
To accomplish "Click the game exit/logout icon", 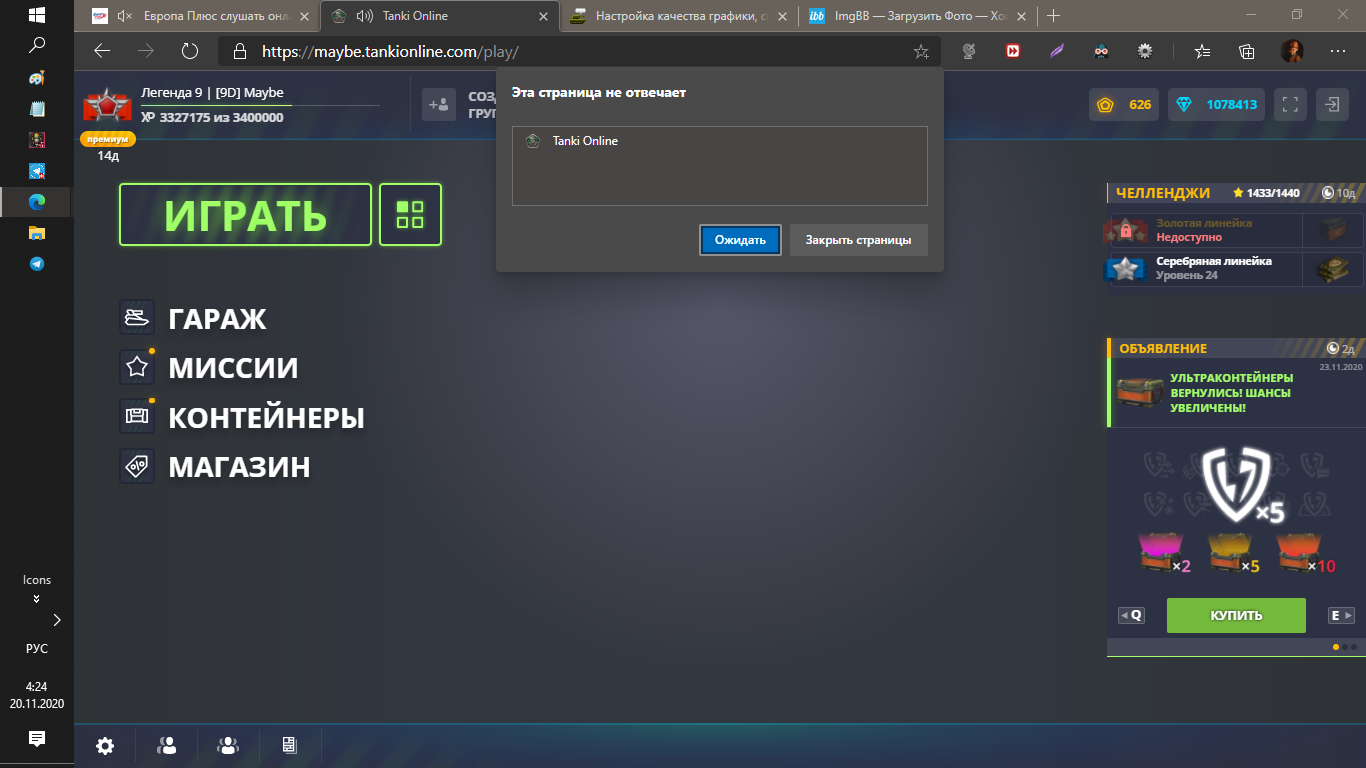I will [x=1333, y=104].
